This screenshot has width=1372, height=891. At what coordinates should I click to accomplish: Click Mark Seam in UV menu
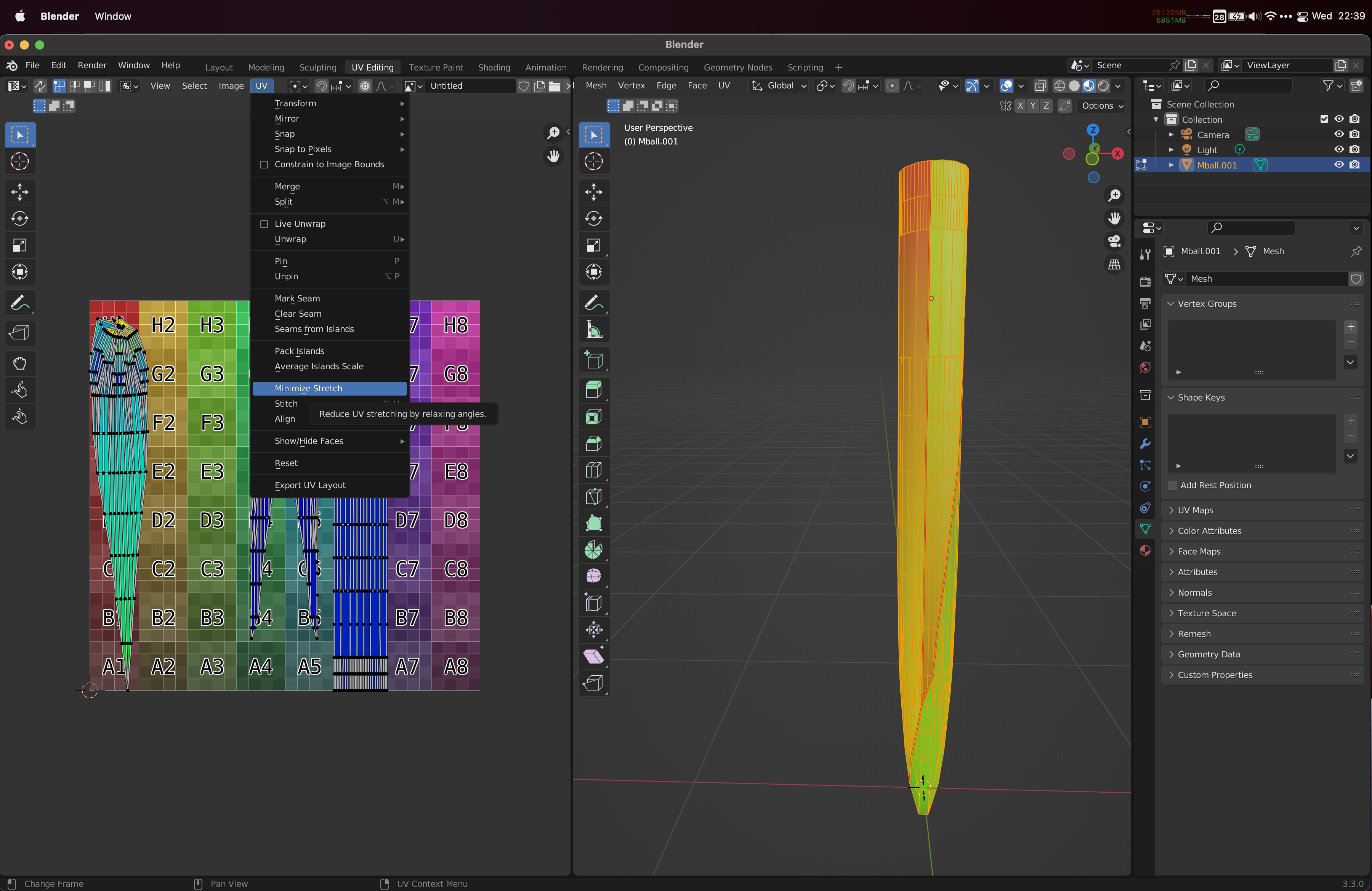[x=329, y=298]
